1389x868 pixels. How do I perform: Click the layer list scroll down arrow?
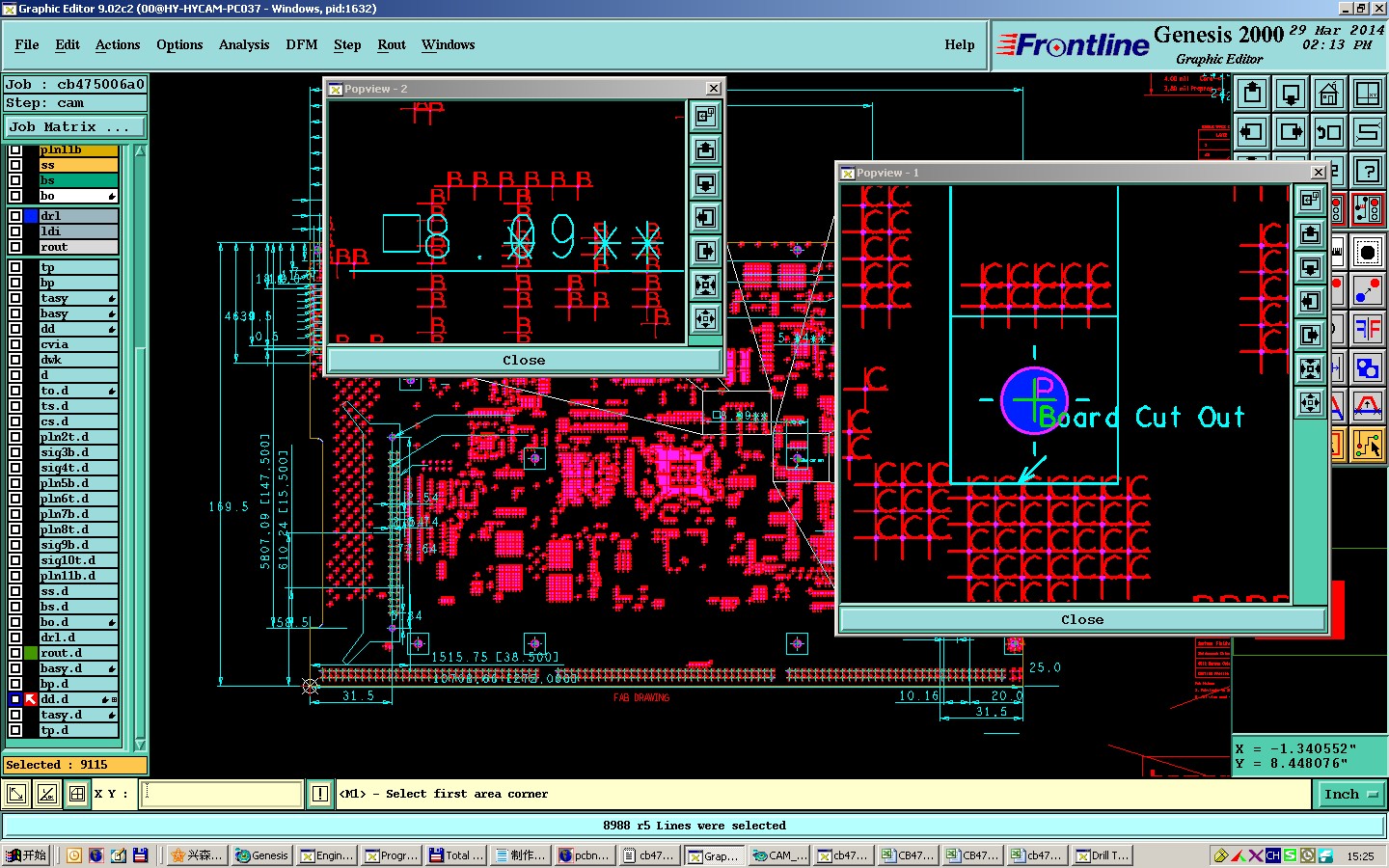(x=141, y=745)
